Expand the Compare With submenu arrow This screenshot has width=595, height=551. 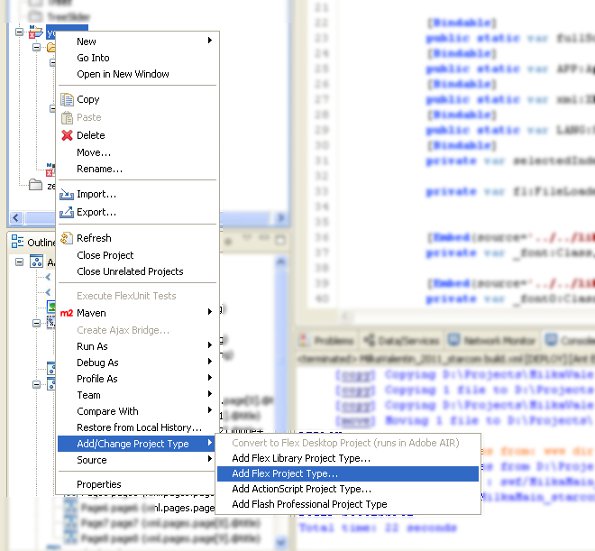tap(210, 410)
